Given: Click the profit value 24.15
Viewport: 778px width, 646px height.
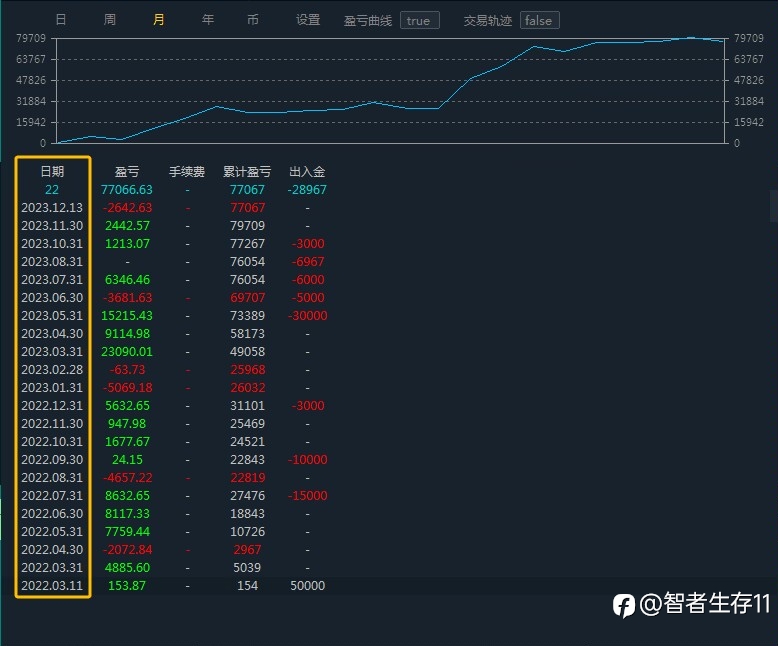Looking at the screenshot, I should pyautogui.click(x=127, y=459).
